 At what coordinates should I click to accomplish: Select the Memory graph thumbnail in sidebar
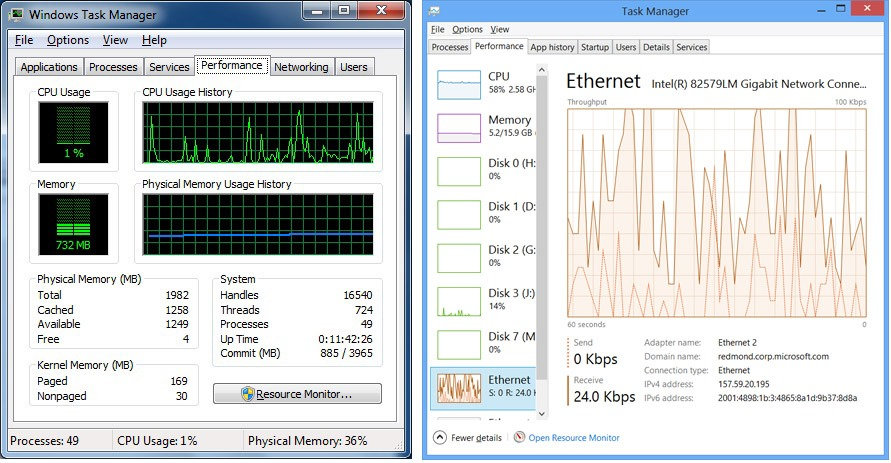[x=460, y=128]
